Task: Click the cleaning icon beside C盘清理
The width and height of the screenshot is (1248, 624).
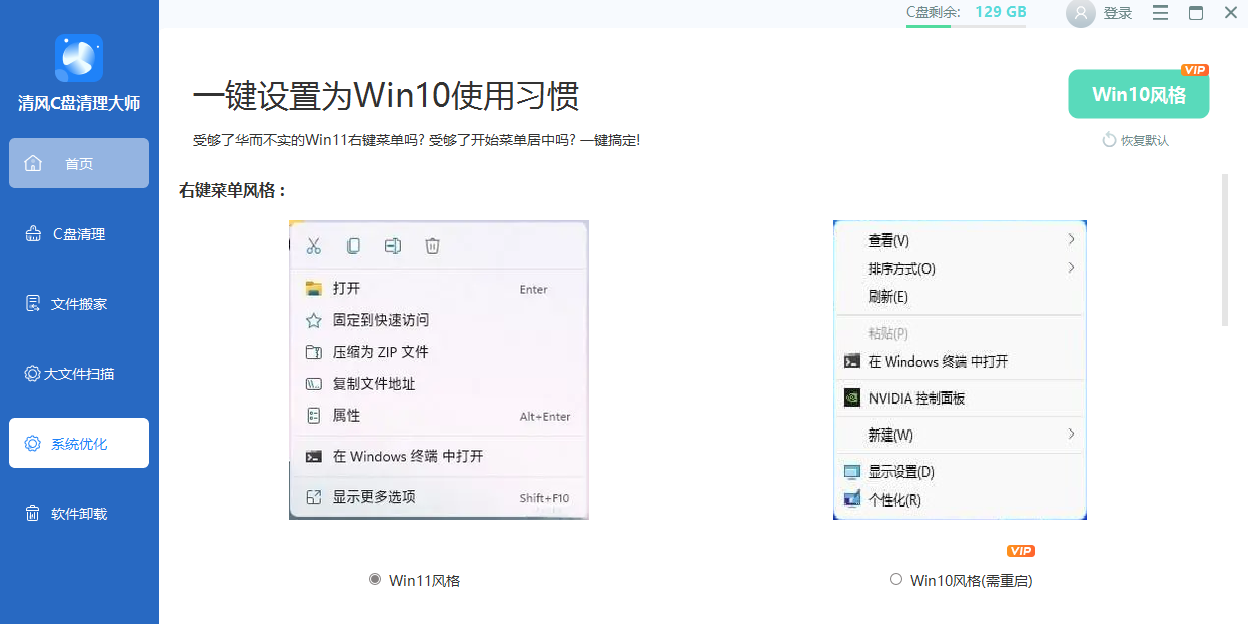Action: (x=33, y=233)
